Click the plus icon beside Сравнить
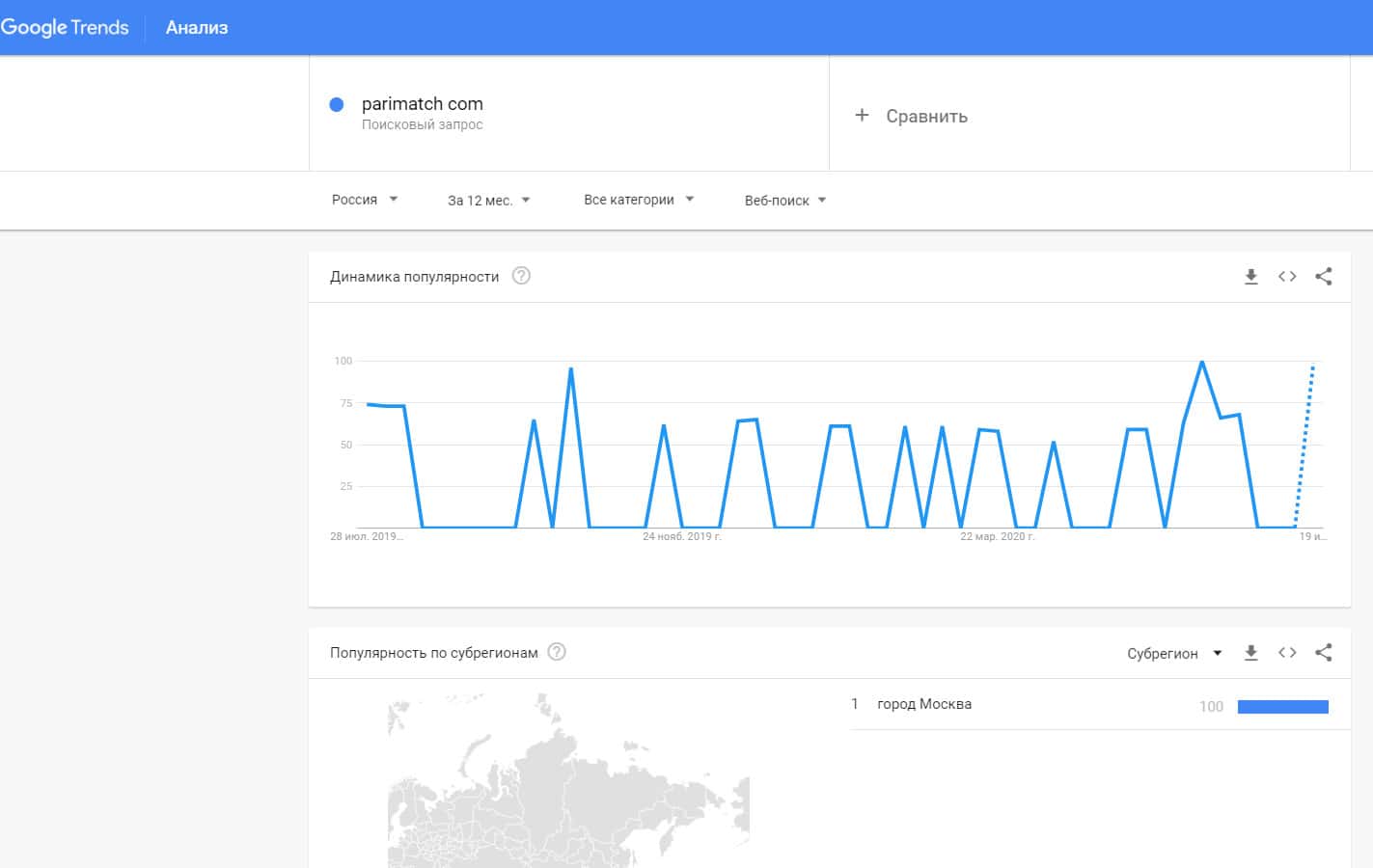This screenshot has width=1373, height=868. [862, 116]
